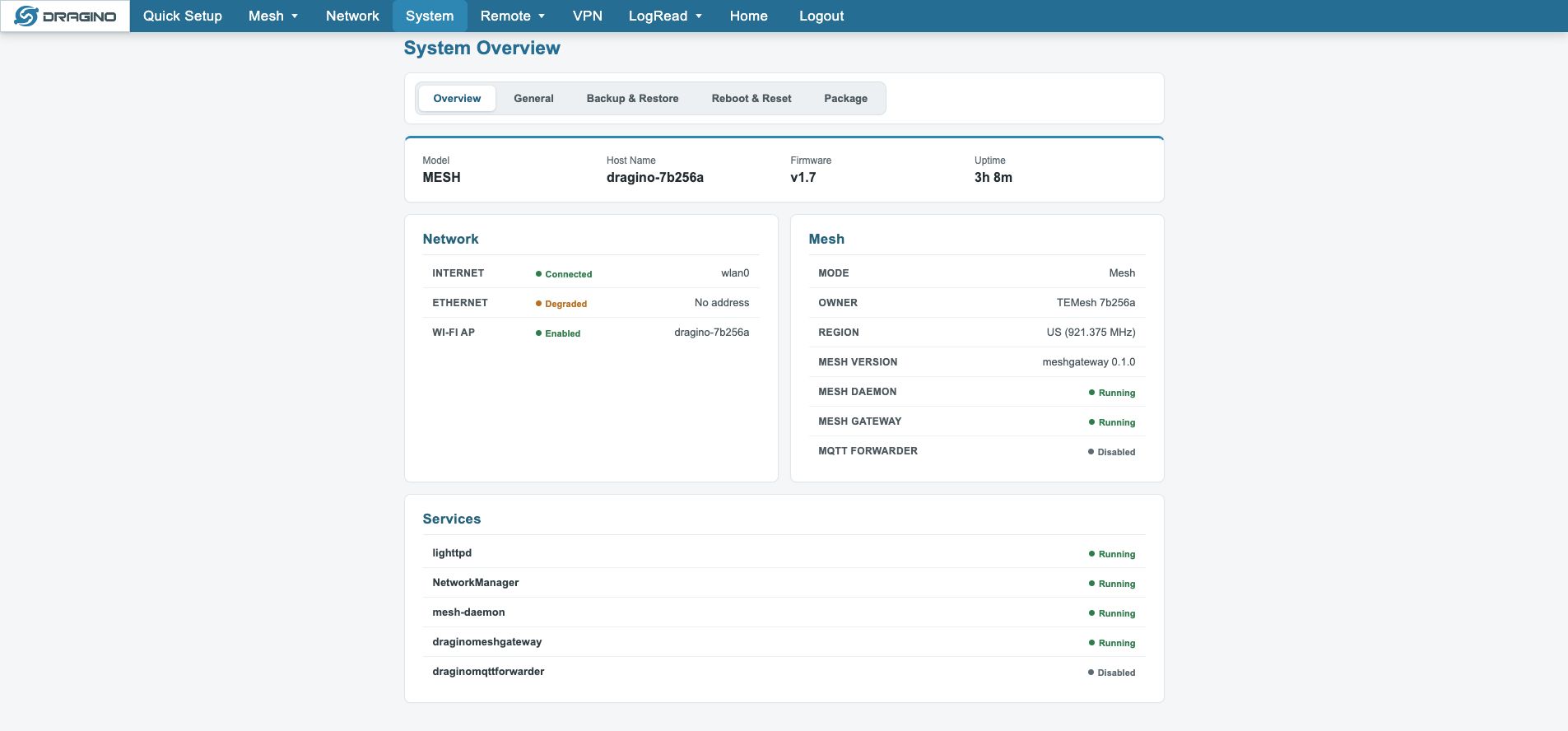
Task: Click Logout in the navigation bar
Action: 821,16
